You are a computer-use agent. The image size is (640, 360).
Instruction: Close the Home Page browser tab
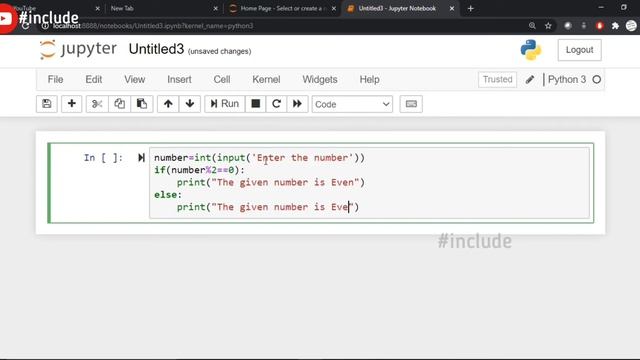click(x=334, y=8)
